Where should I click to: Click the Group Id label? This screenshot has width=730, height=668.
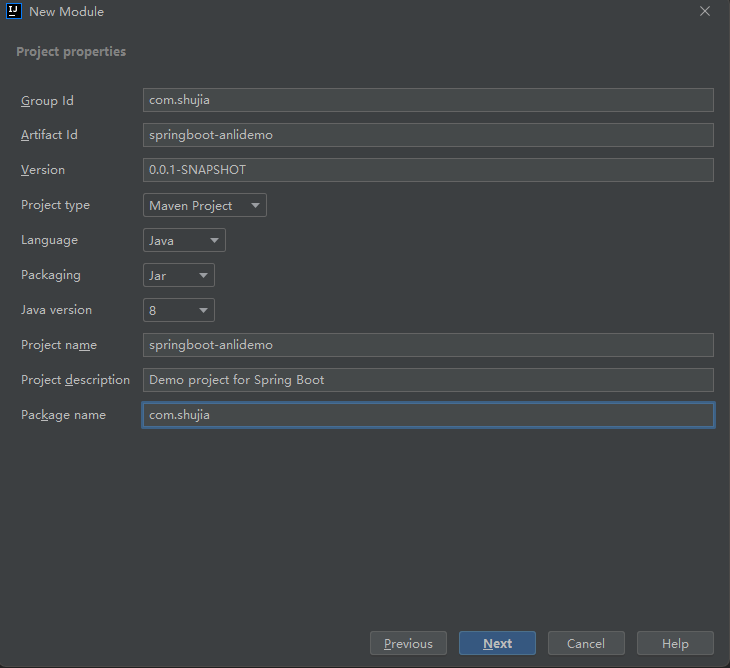(47, 101)
